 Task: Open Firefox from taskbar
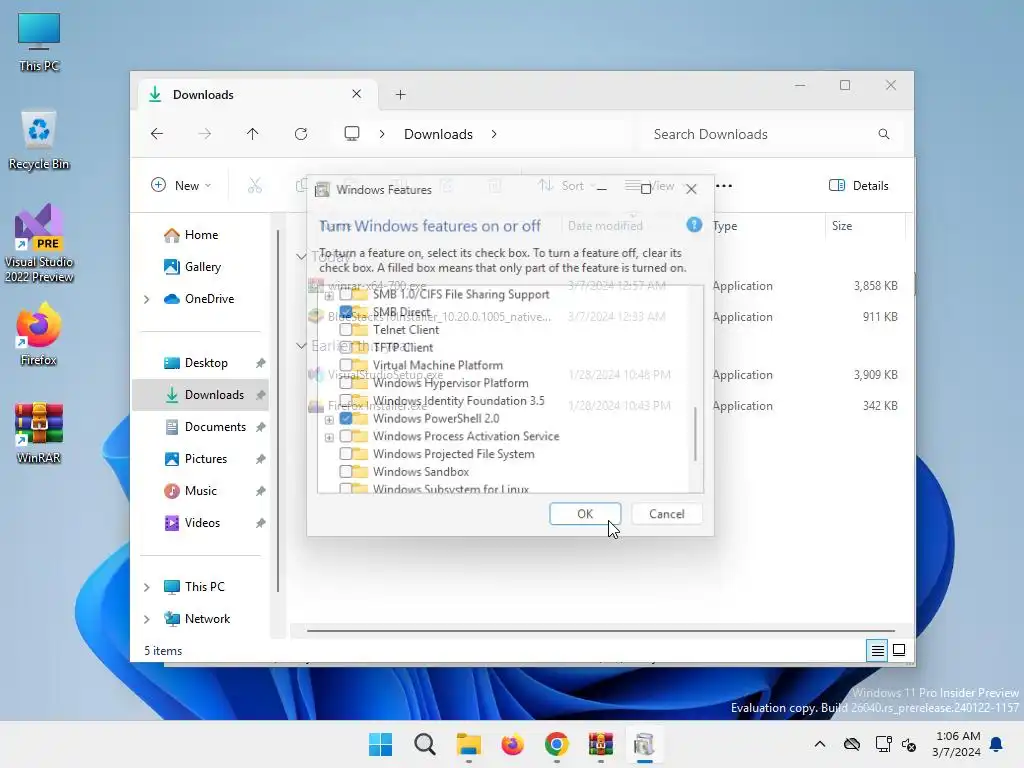pyautogui.click(x=513, y=744)
